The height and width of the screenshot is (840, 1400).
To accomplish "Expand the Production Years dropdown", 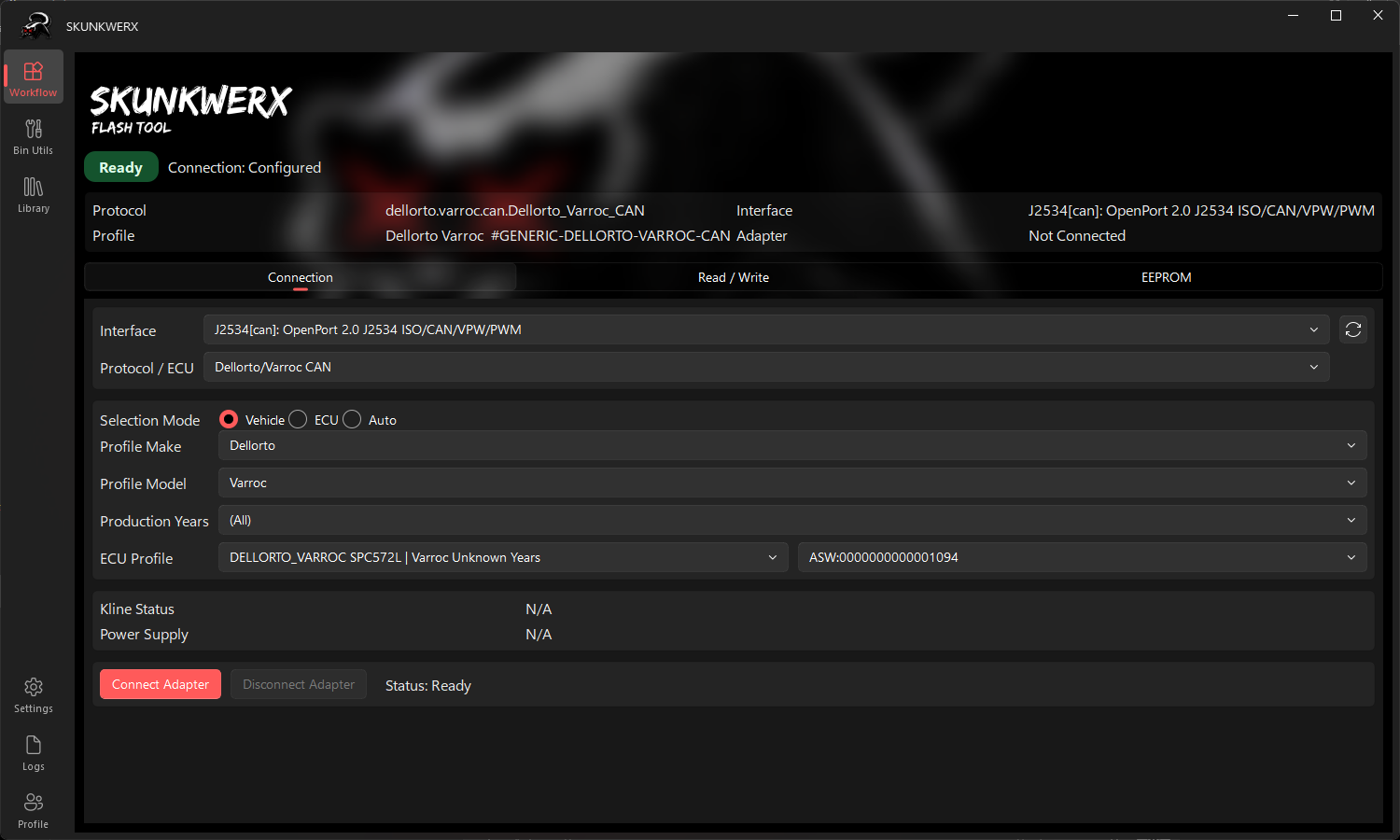I will pos(792,520).
